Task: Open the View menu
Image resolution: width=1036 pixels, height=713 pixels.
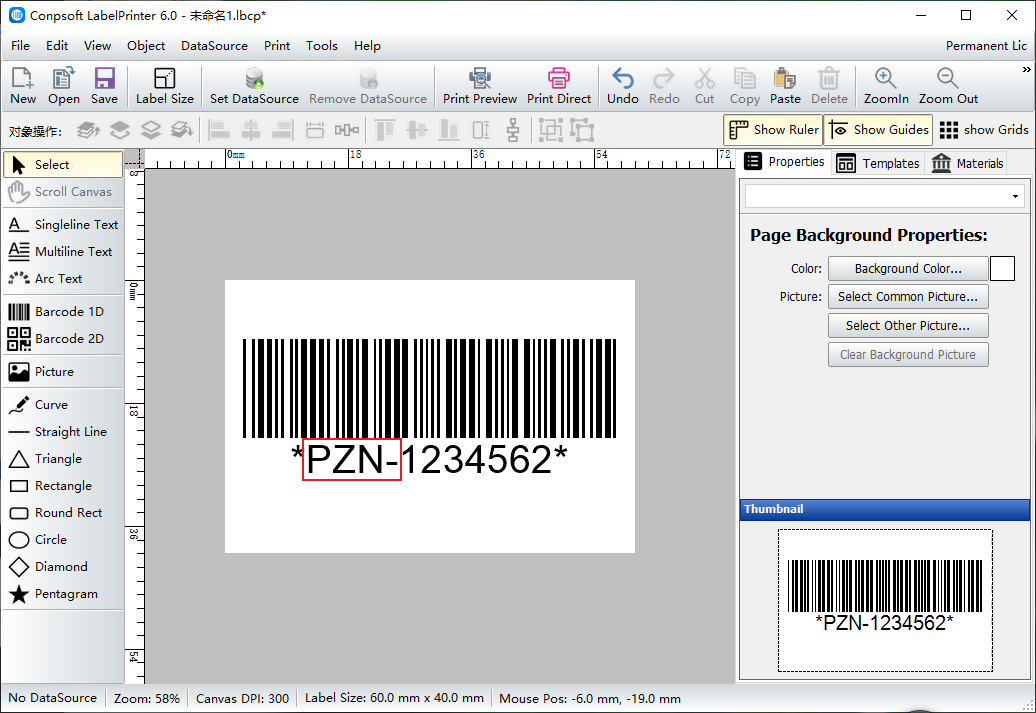Action: point(97,46)
